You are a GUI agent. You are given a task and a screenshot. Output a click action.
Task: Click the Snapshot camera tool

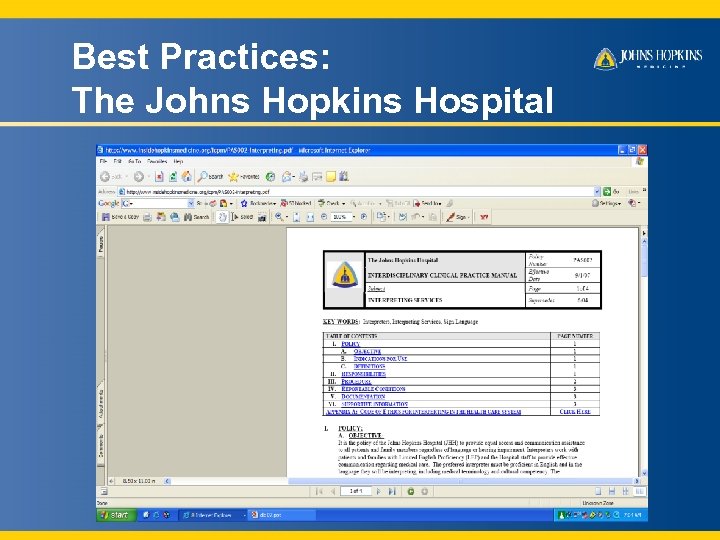[262, 217]
